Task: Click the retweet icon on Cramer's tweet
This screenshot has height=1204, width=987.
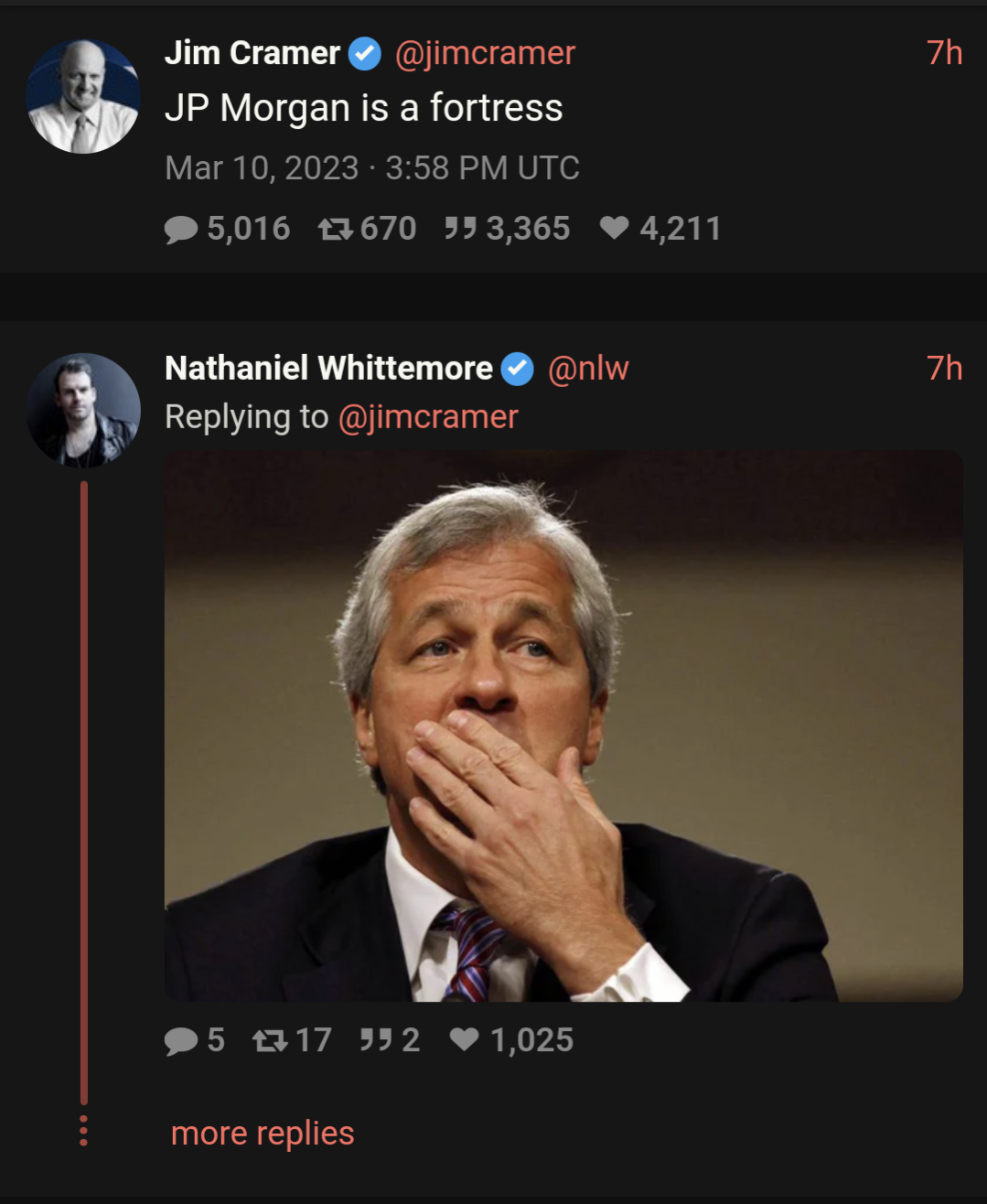Action: pos(335,229)
